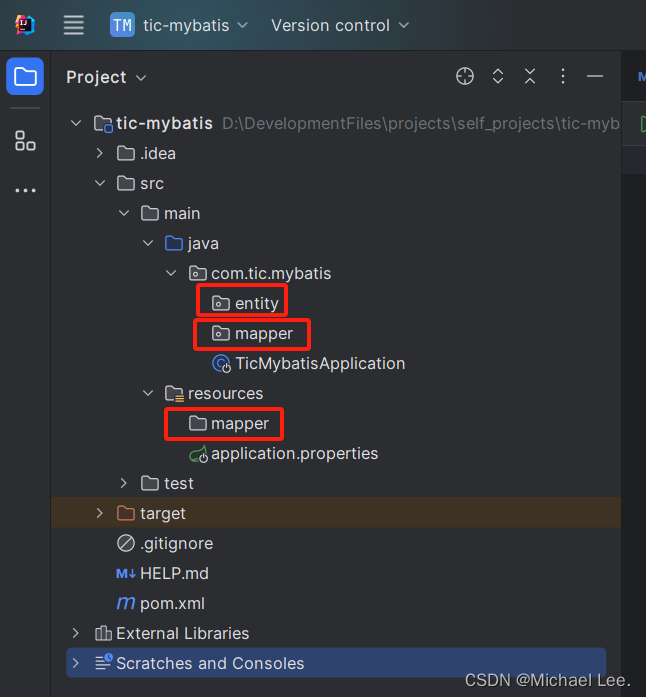
Task: Open the Version control dropdown
Action: (340, 25)
